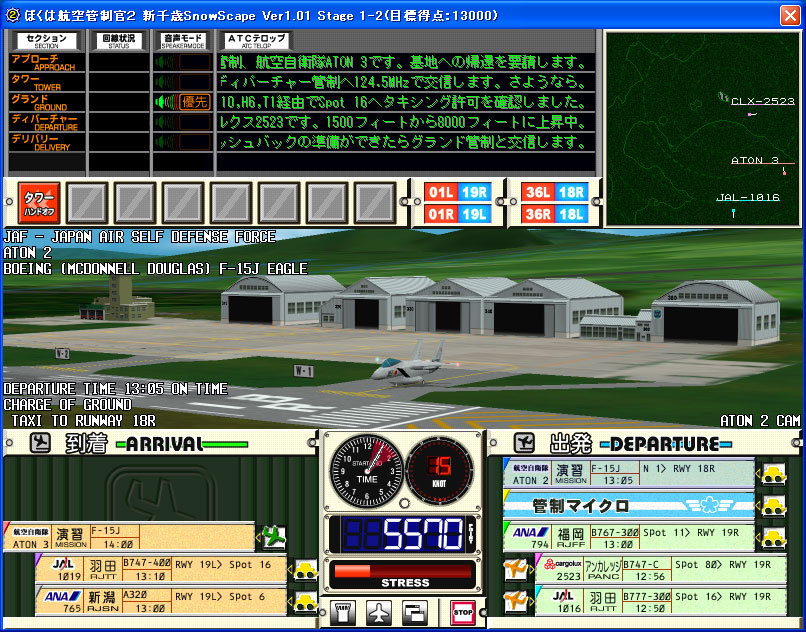Click the green landing plane icon for ATON 3
Image resolution: width=806 pixels, height=632 pixels.
[x=274, y=537]
